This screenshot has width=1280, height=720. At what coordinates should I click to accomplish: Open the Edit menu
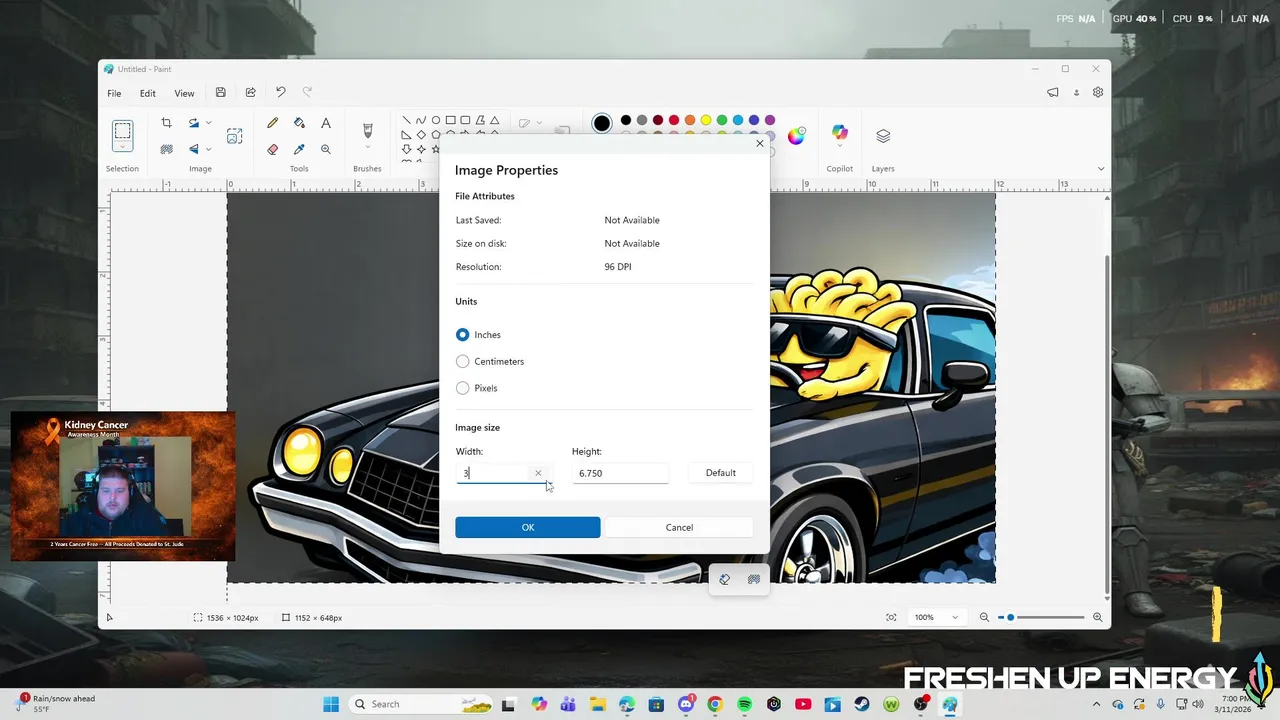pyautogui.click(x=148, y=93)
